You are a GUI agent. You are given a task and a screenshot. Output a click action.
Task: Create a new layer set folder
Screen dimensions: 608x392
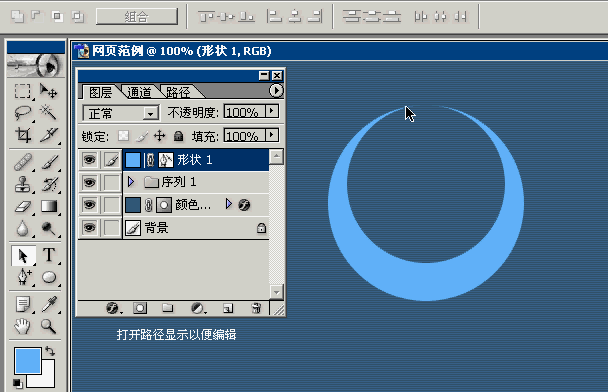[x=168, y=308]
